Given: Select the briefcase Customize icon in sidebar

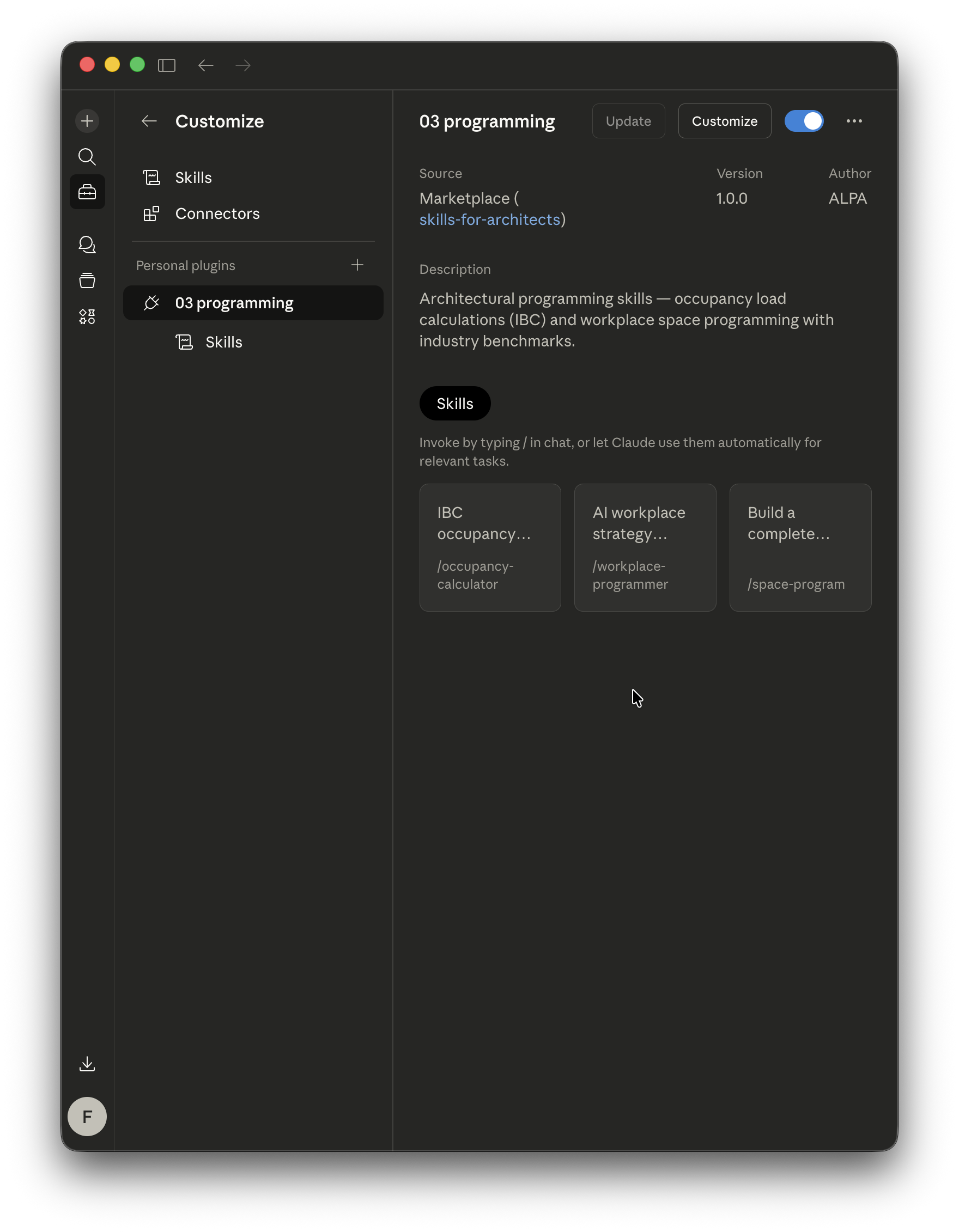Looking at the screenshot, I should point(87,192).
